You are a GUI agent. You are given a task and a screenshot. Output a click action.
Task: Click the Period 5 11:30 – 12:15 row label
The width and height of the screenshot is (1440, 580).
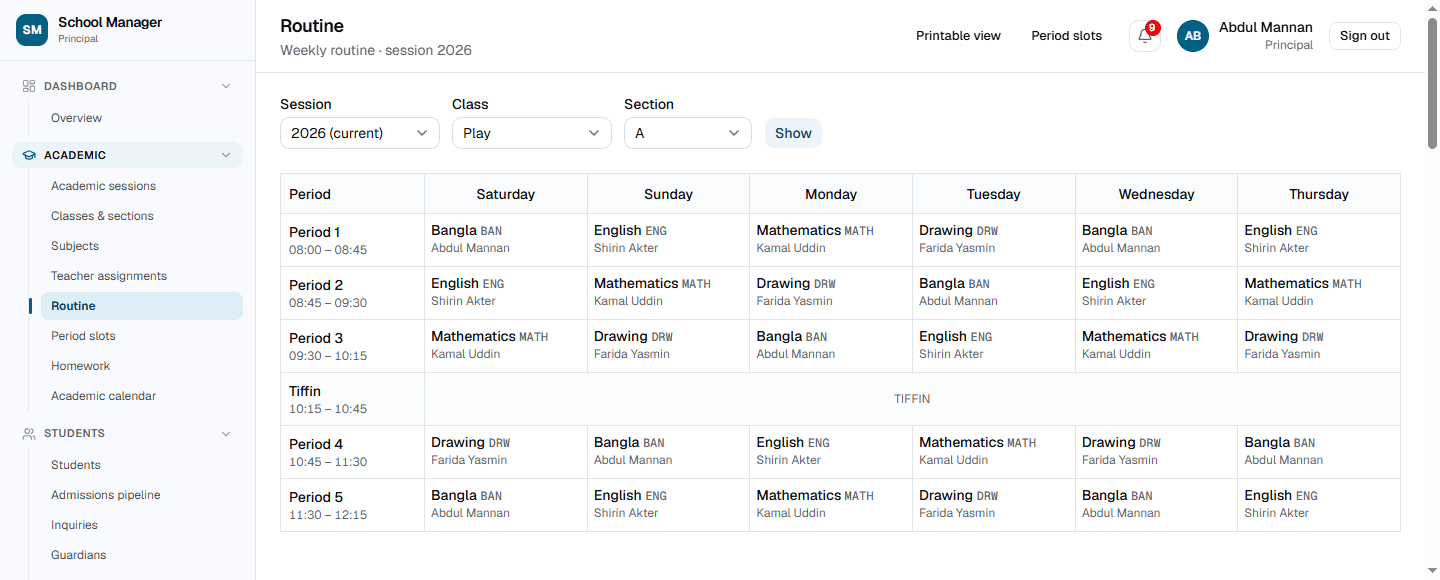pos(352,505)
